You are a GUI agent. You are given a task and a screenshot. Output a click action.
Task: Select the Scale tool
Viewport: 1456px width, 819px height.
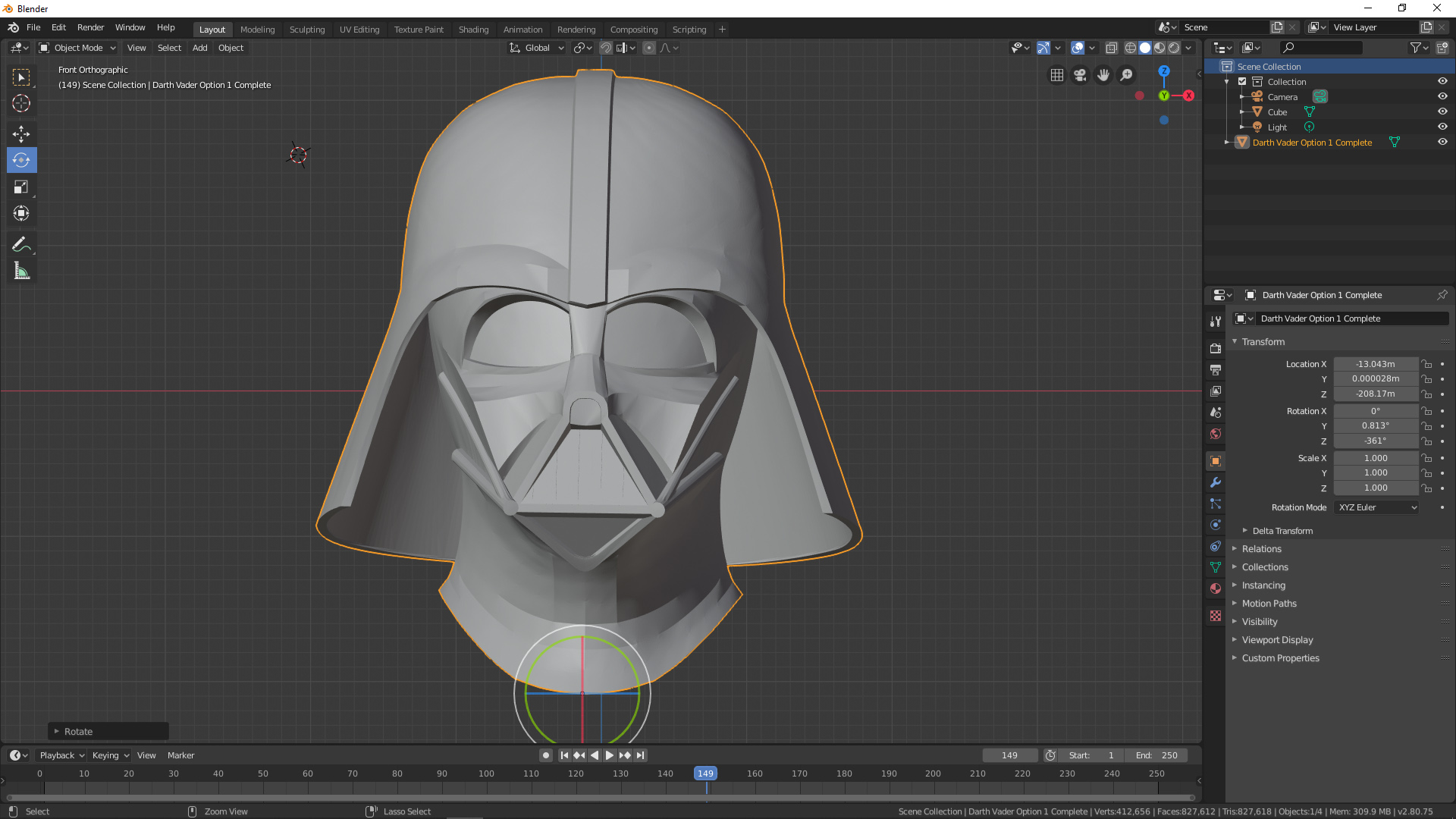[x=21, y=187]
